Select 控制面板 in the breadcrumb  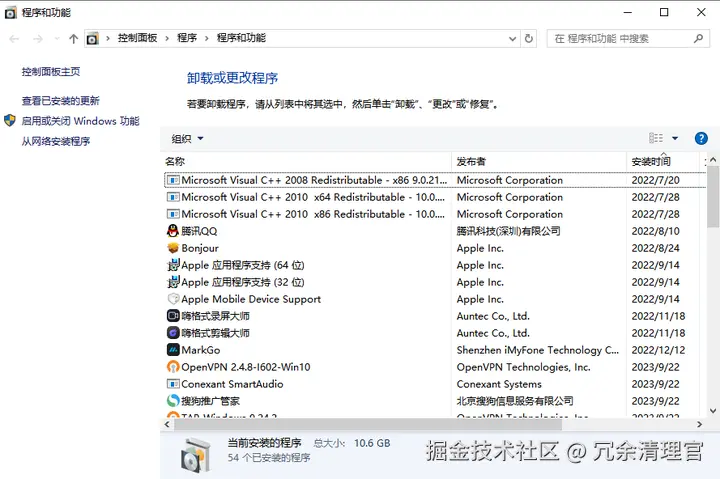[x=137, y=38]
